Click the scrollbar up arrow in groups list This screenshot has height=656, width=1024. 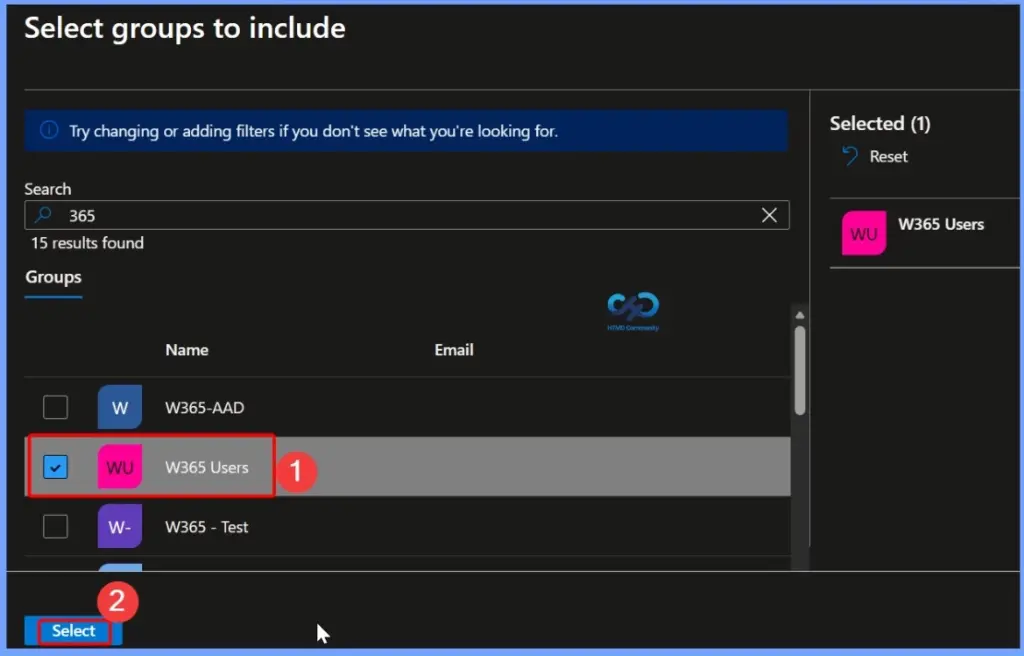[x=799, y=315]
